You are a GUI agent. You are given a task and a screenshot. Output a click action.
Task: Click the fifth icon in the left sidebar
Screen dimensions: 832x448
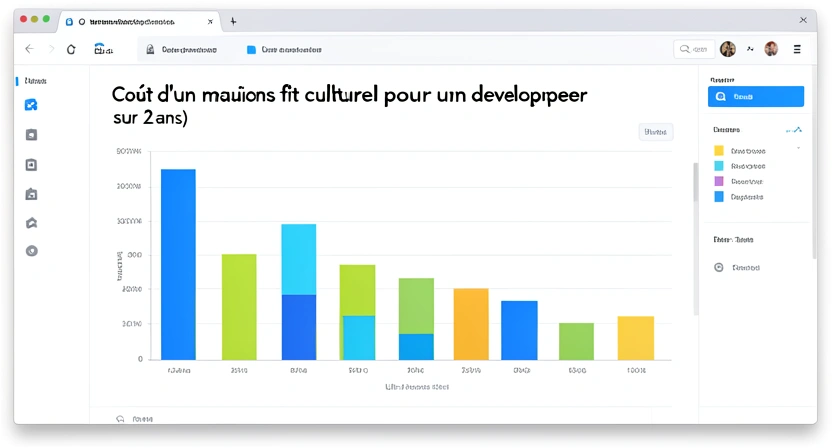tap(31, 223)
